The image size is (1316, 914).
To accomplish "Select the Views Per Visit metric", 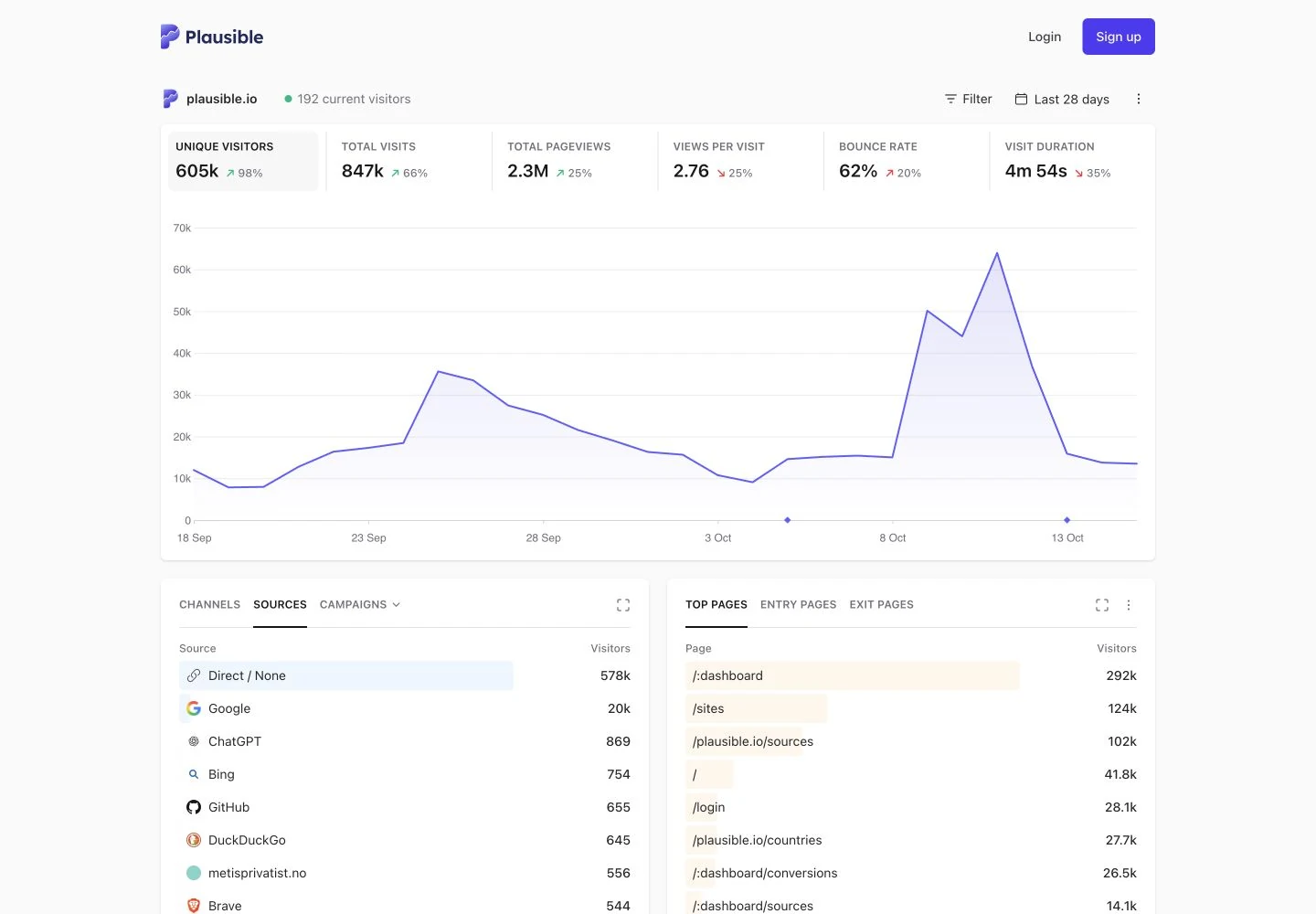I will click(x=741, y=161).
